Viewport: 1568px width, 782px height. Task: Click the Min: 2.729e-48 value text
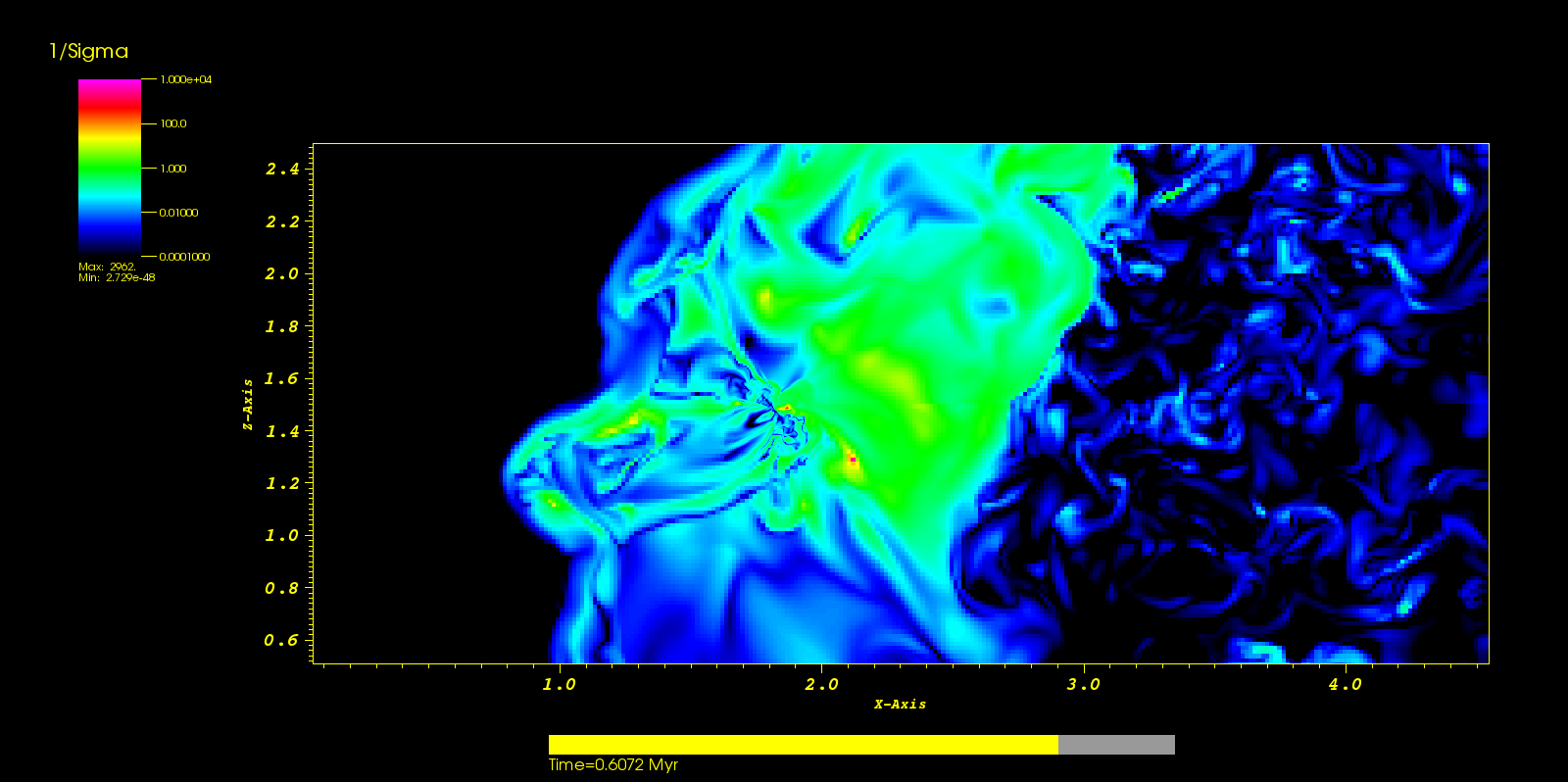click(x=117, y=277)
